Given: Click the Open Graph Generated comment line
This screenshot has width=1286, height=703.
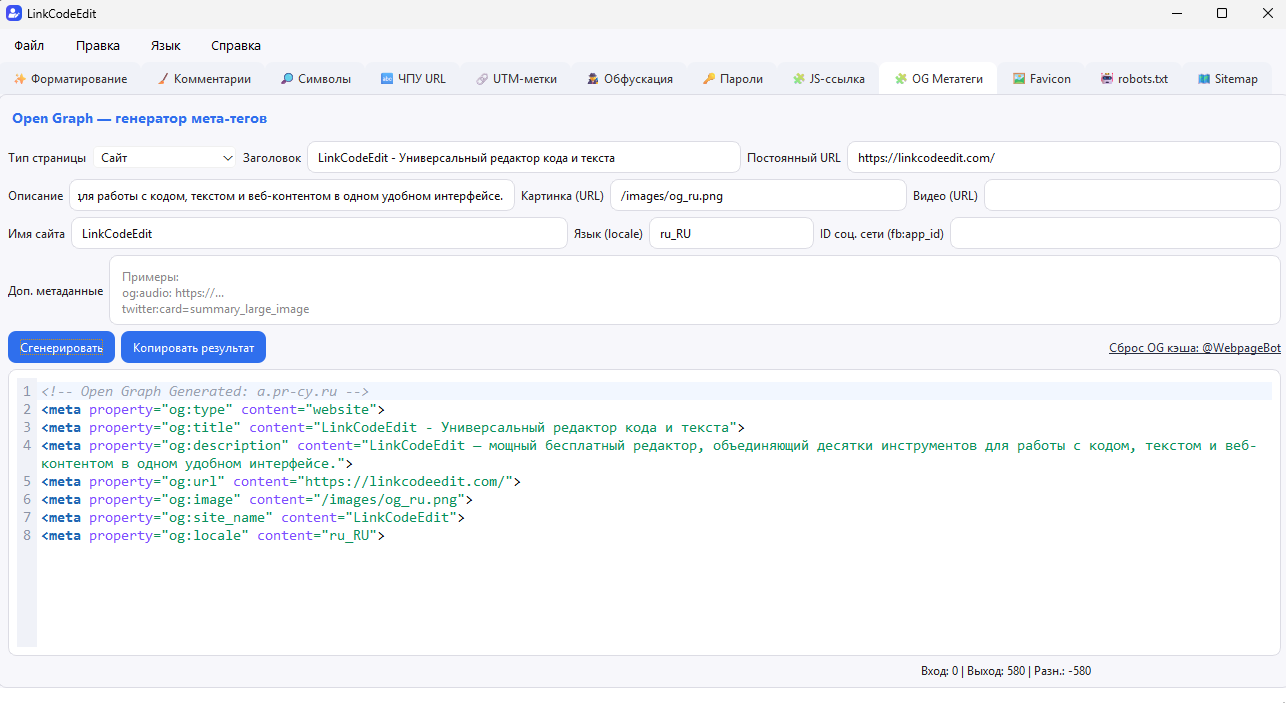Looking at the screenshot, I should coord(206,391).
